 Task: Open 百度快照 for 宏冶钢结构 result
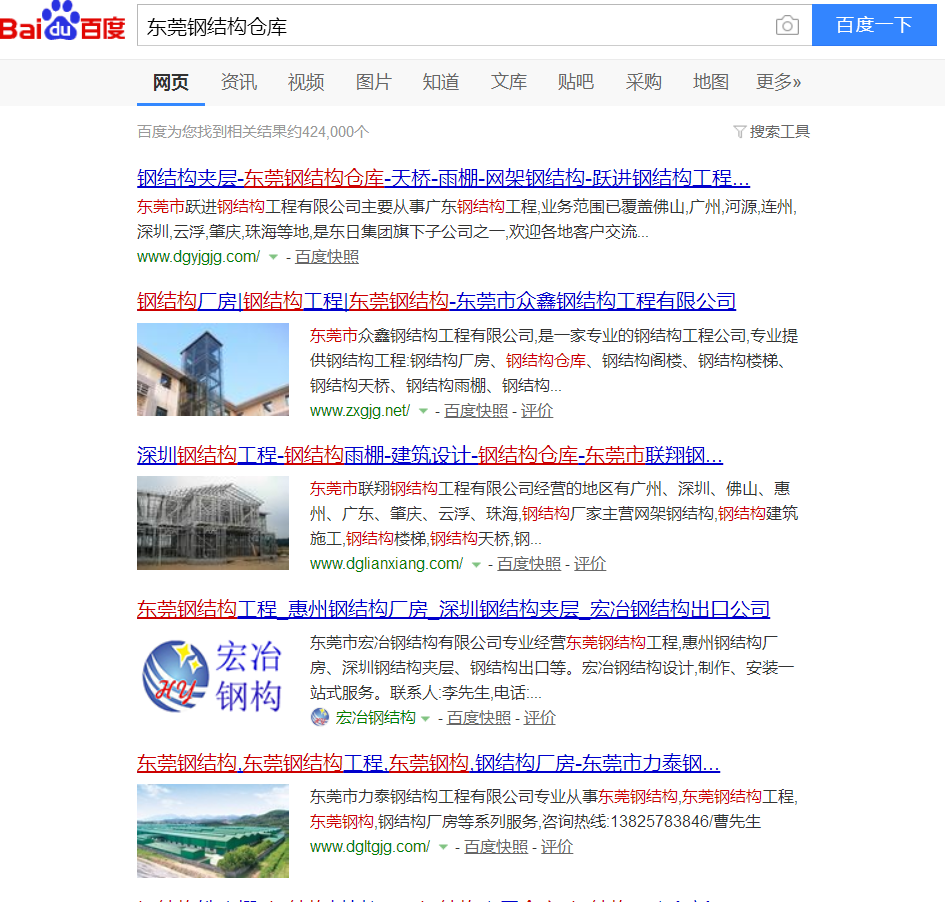pyautogui.click(x=479, y=718)
